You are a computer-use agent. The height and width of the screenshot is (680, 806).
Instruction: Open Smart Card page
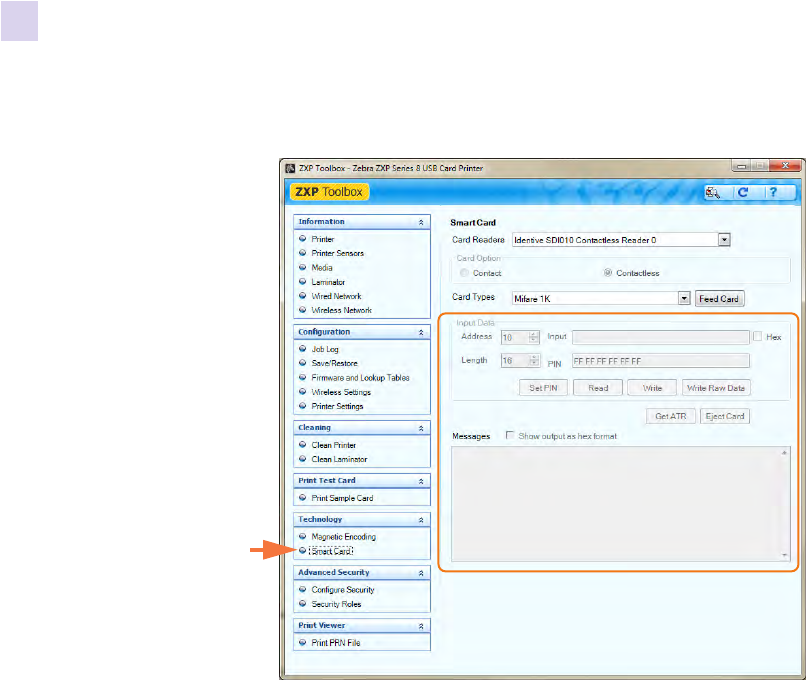tap(331, 551)
